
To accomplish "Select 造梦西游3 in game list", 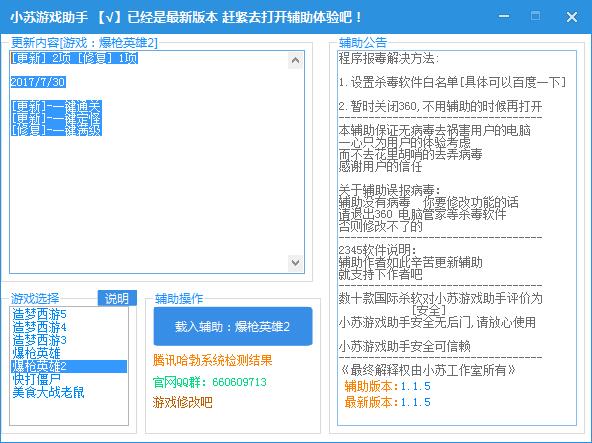I will pyautogui.click(x=39, y=340).
